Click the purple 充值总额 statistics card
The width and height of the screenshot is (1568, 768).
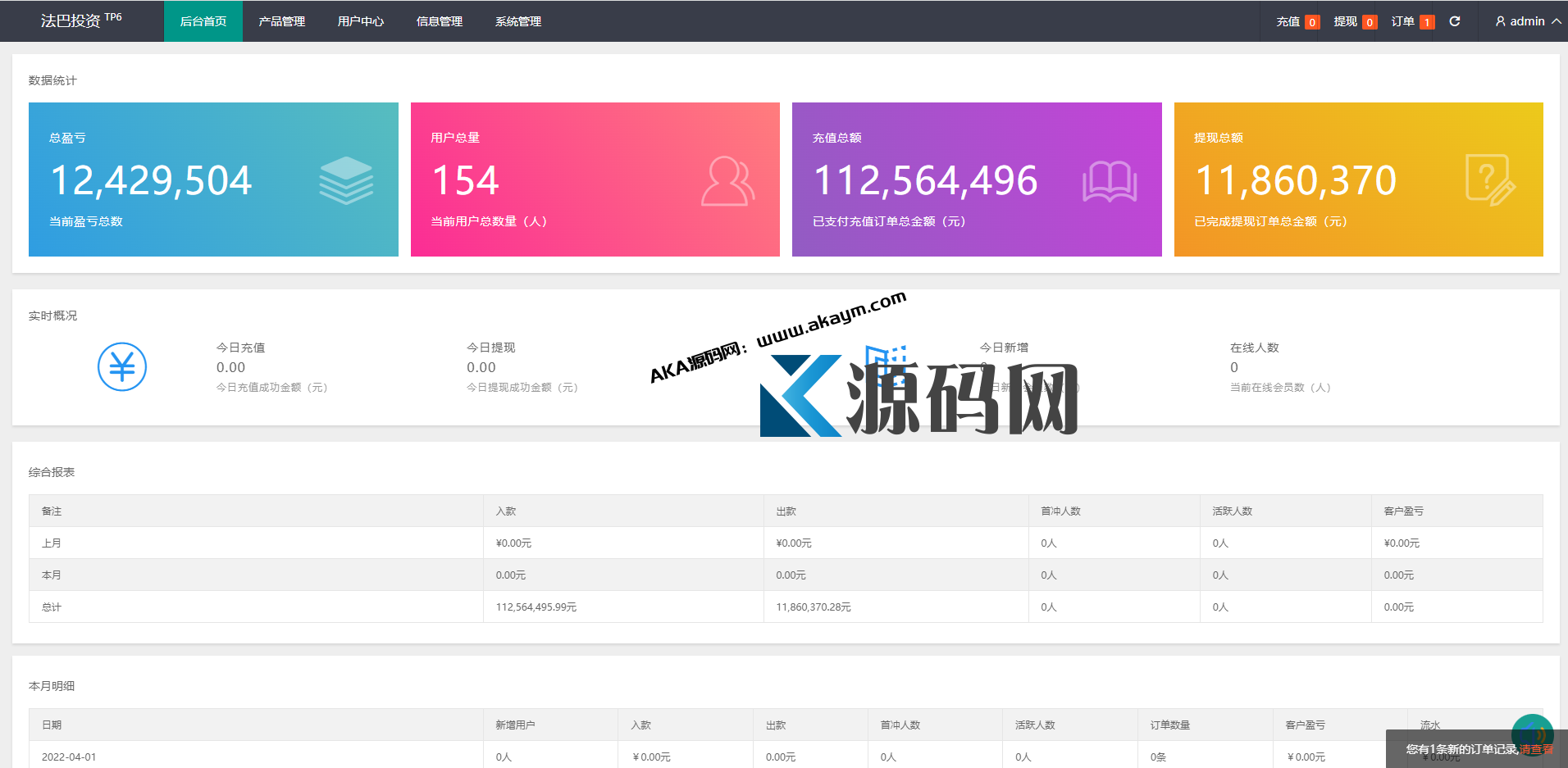pyautogui.click(x=976, y=180)
